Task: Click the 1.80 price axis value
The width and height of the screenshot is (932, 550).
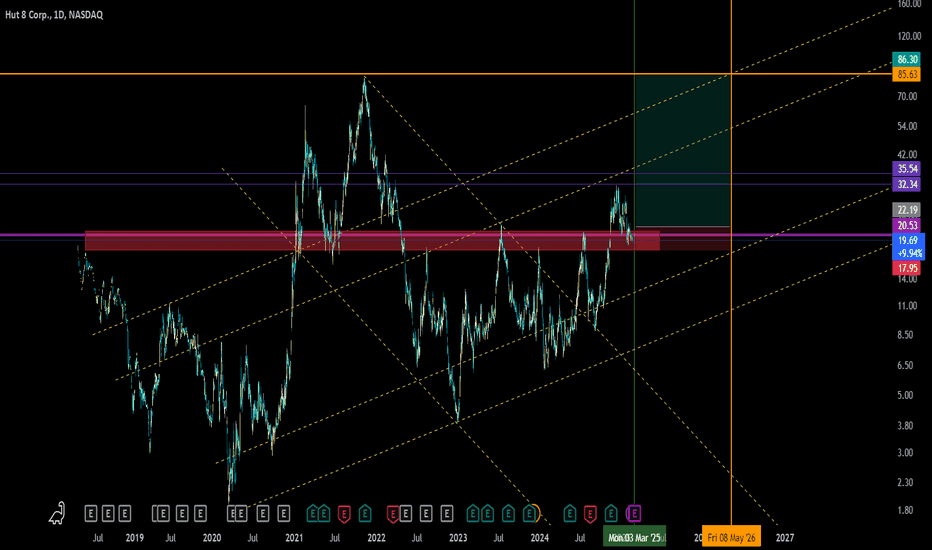Action: (x=905, y=510)
